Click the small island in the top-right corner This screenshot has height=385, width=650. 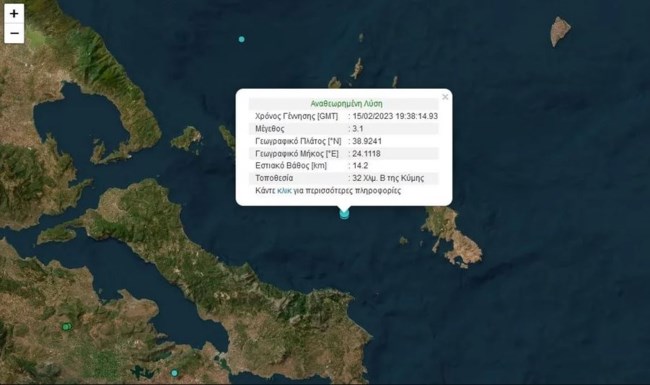(560, 31)
